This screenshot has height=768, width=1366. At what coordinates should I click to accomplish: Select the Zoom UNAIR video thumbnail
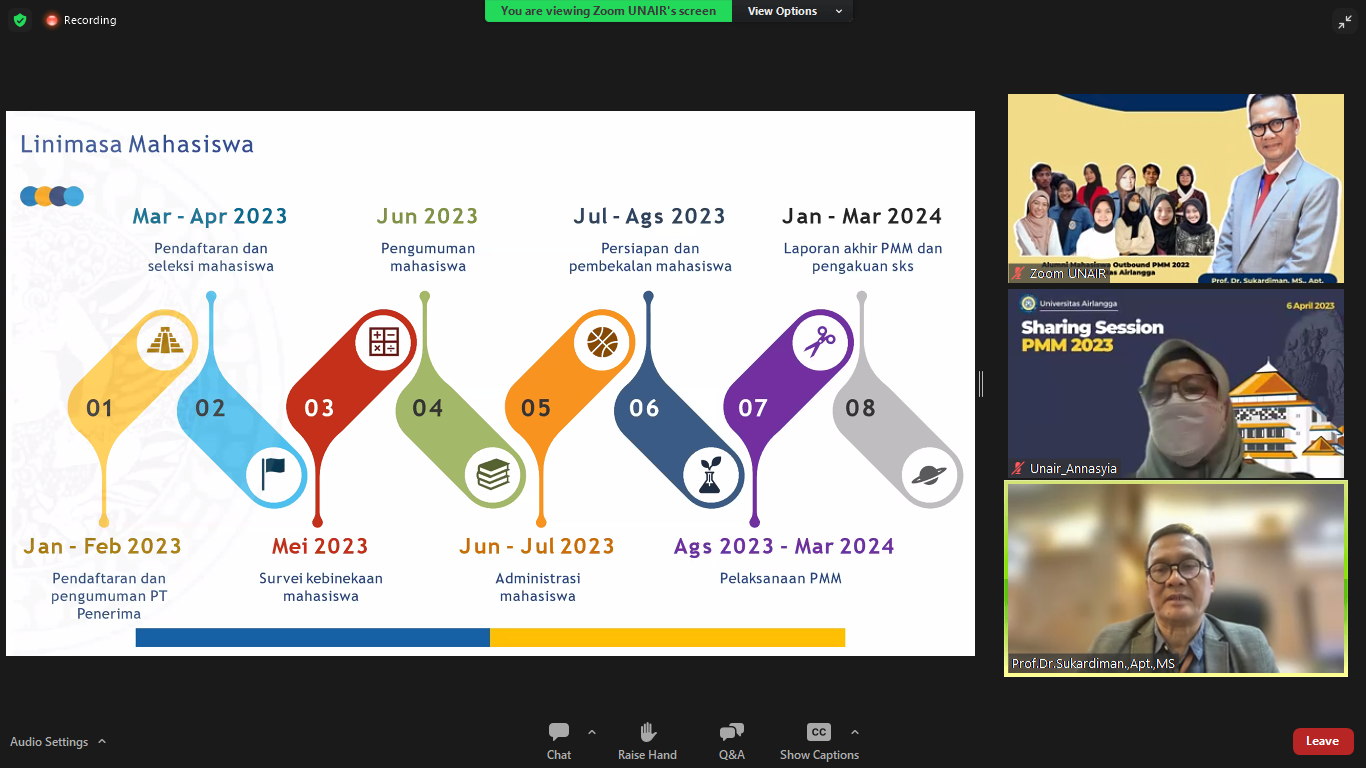click(1175, 189)
